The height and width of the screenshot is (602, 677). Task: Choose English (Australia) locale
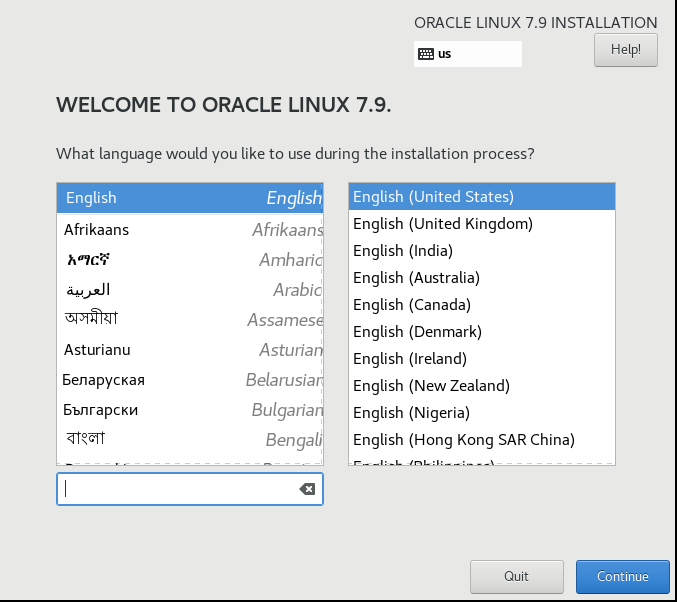[x=482, y=278]
